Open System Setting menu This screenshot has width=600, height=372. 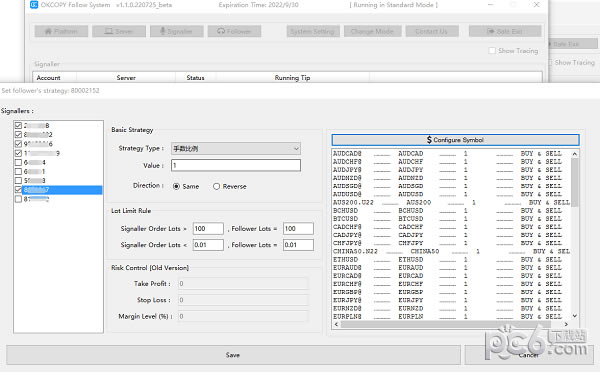[313, 31]
